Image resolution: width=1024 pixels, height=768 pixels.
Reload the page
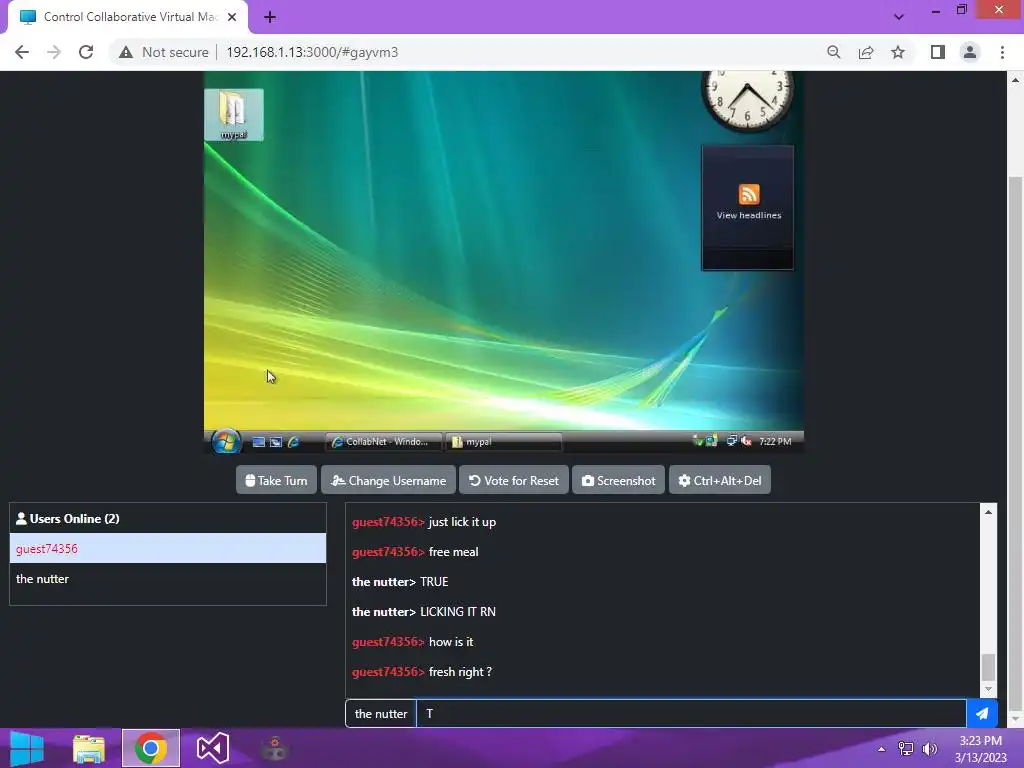tap(86, 52)
